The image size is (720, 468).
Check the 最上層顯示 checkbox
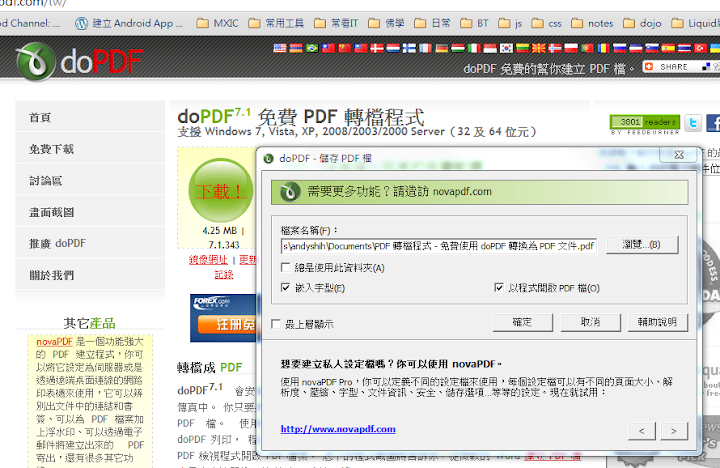click(276, 324)
